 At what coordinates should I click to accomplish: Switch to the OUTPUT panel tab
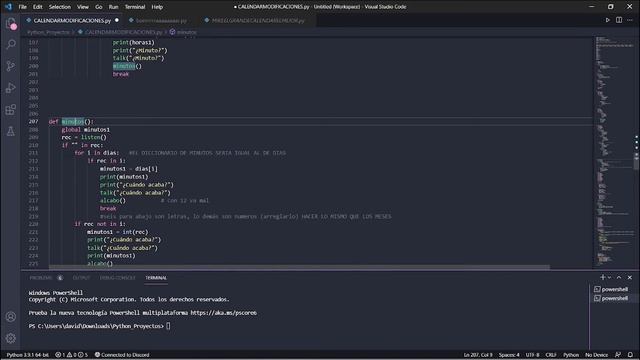(81, 278)
